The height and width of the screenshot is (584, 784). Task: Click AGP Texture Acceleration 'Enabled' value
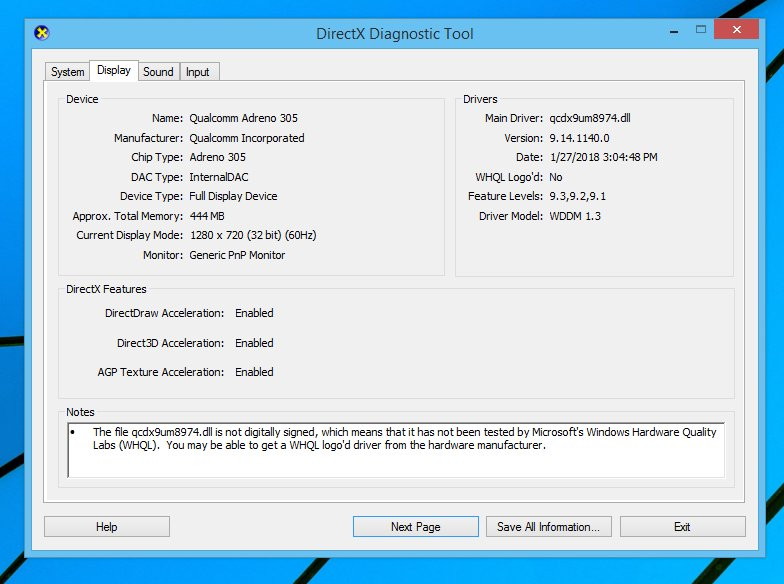[254, 372]
